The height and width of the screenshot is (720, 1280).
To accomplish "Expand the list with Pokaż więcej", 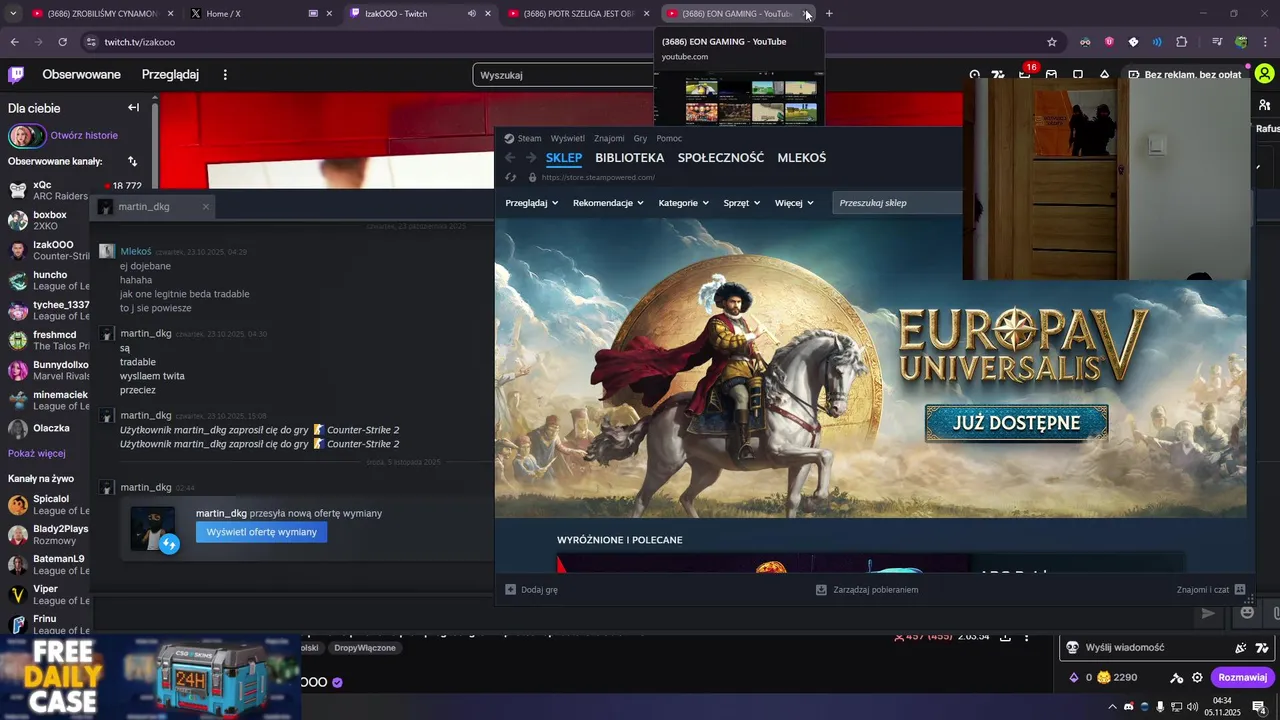I will click(x=37, y=453).
